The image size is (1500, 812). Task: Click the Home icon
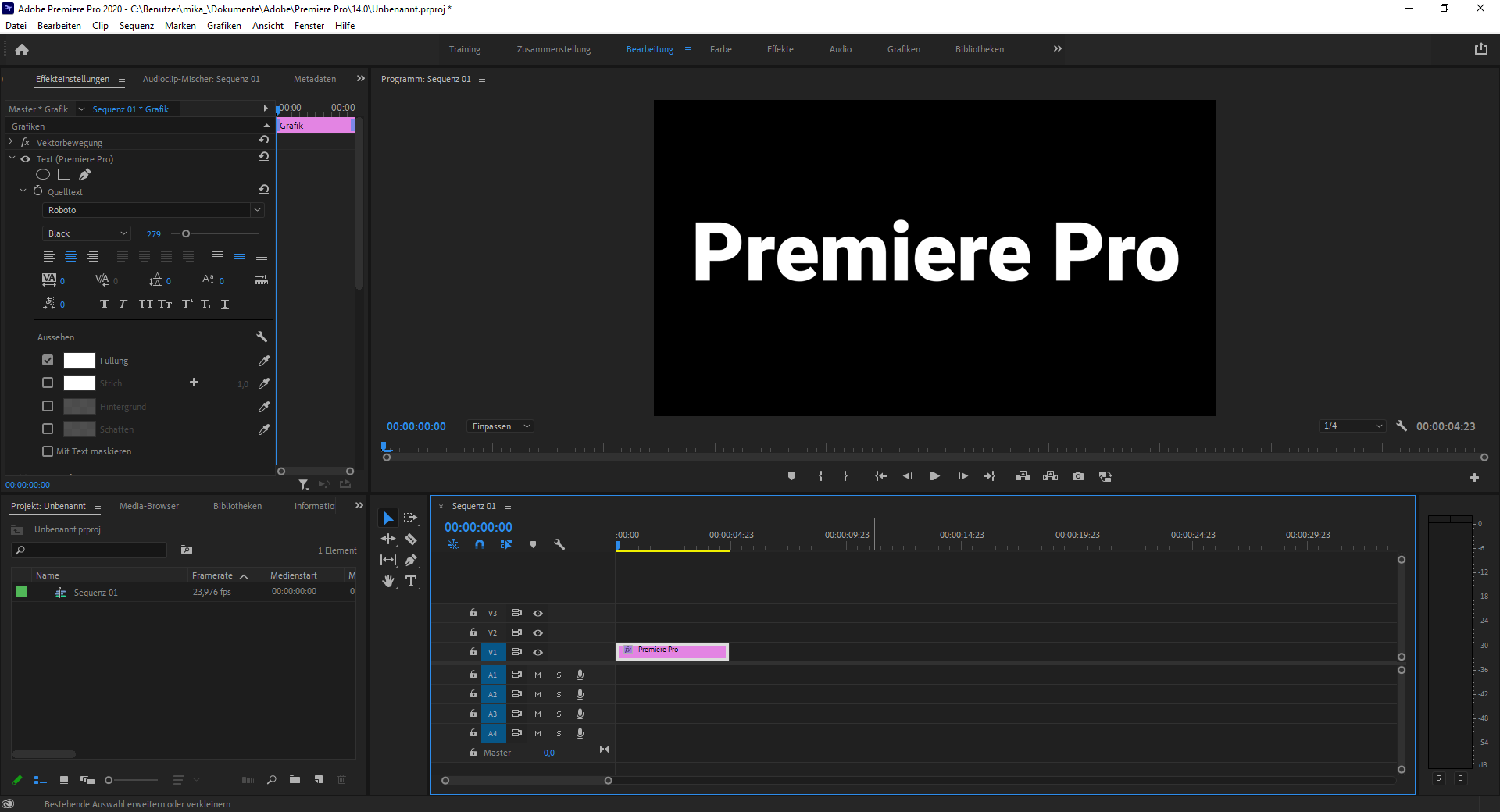pyautogui.click(x=22, y=50)
